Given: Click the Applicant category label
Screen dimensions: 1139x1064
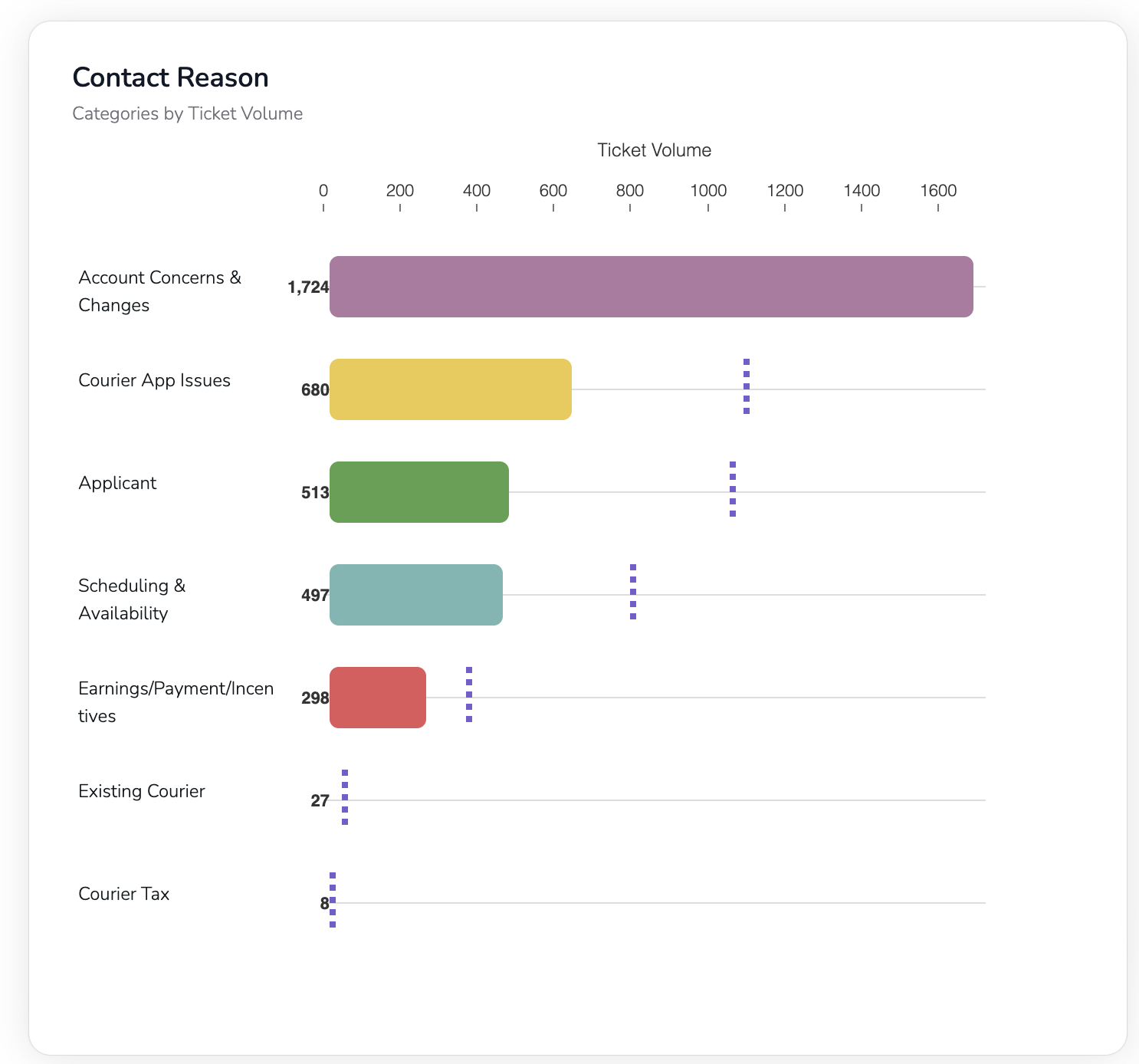Looking at the screenshot, I should pyautogui.click(x=117, y=483).
